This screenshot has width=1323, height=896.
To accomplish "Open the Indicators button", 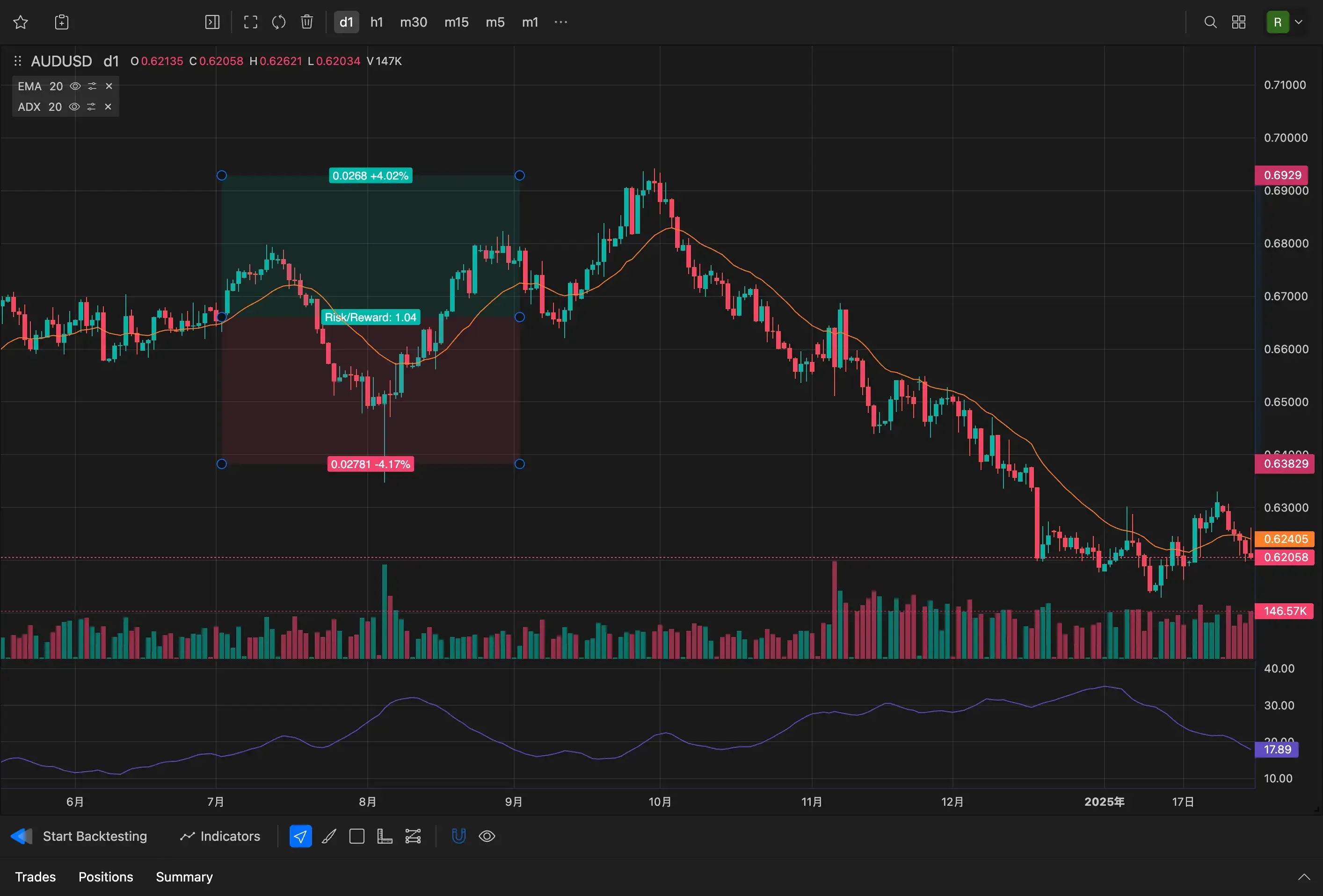I will (x=220, y=836).
